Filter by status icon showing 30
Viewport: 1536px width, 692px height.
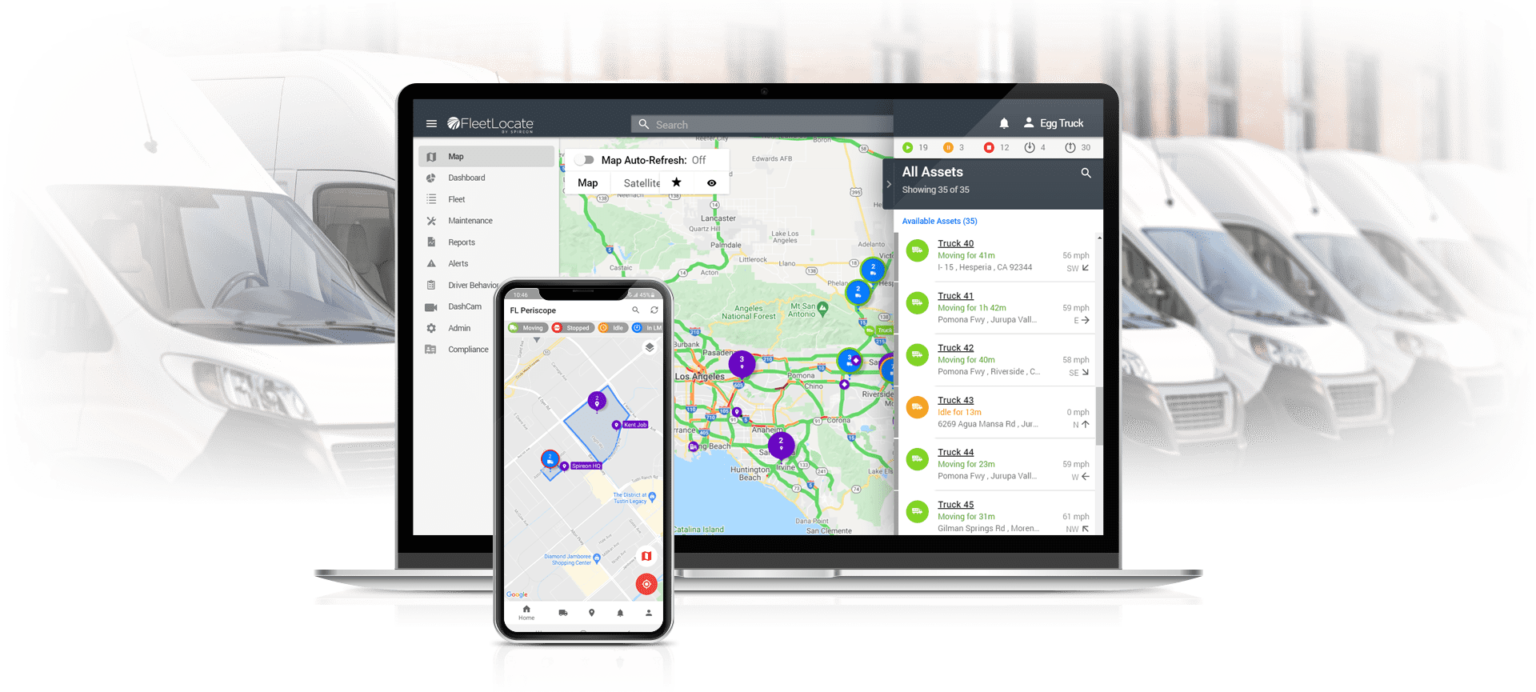pyautogui.click(x=1077, y=147)
